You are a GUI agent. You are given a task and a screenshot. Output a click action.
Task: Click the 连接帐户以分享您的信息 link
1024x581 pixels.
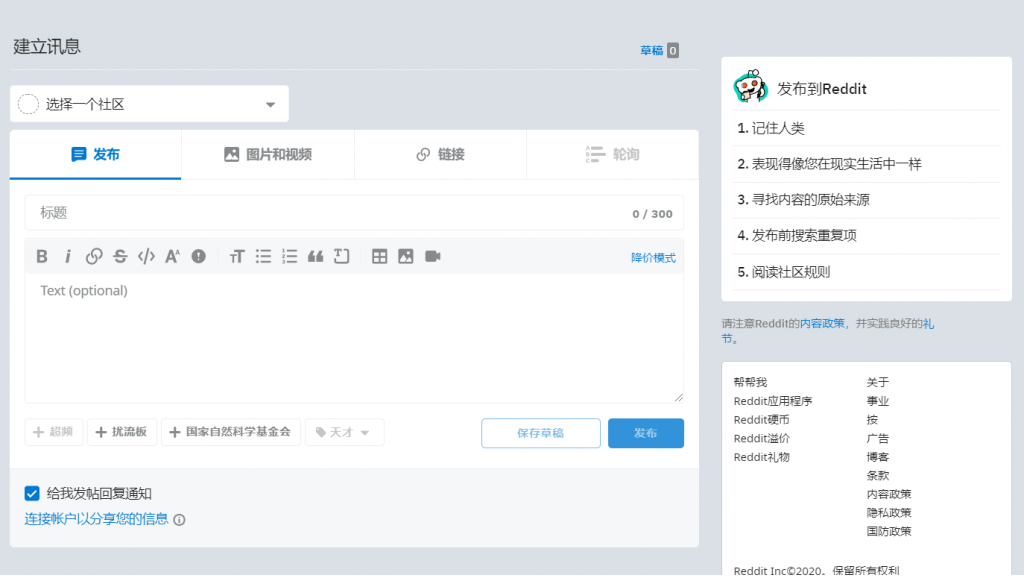[97, 519]
